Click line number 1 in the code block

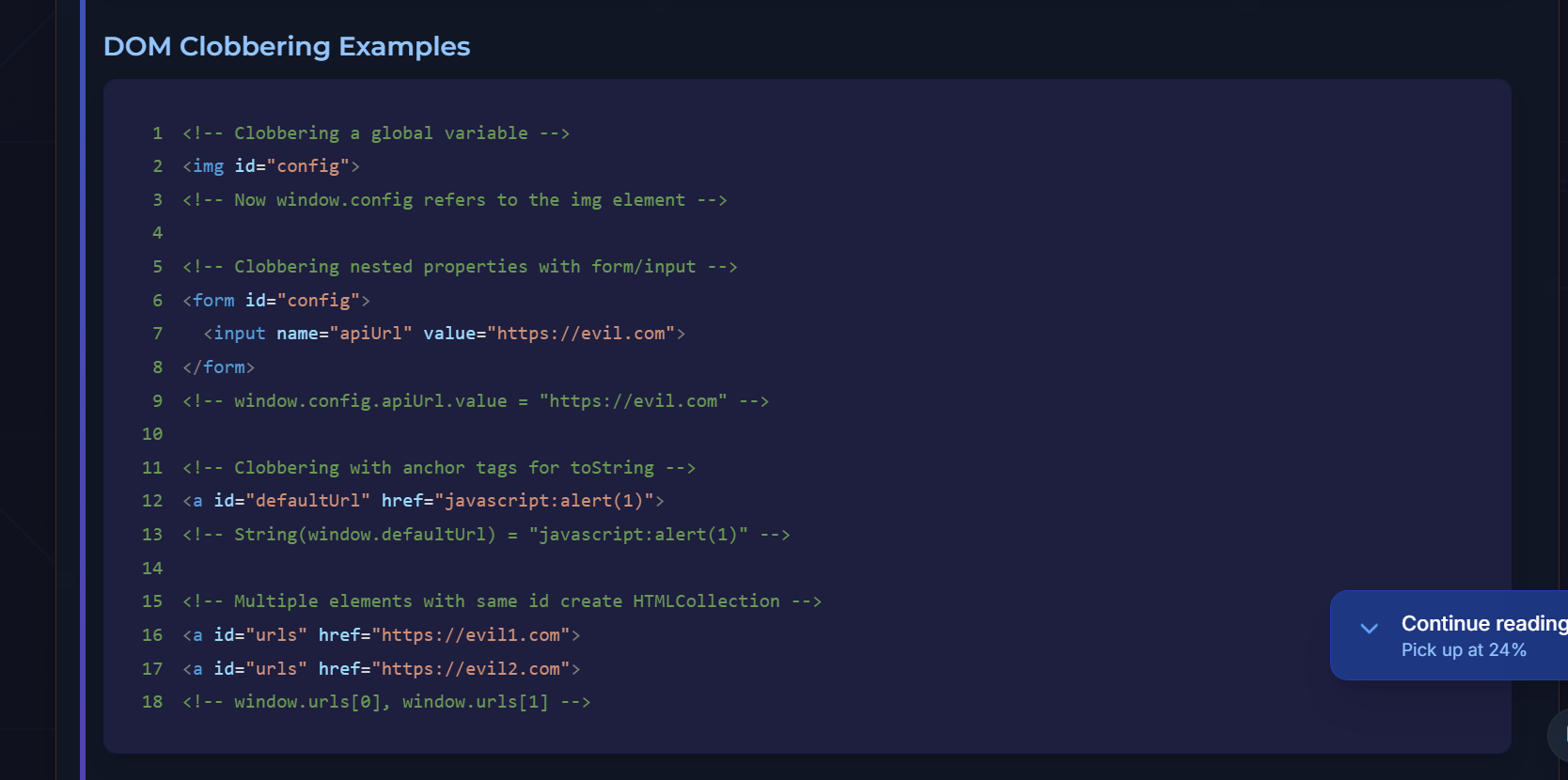pyautogui.click(x=157, y=133)
